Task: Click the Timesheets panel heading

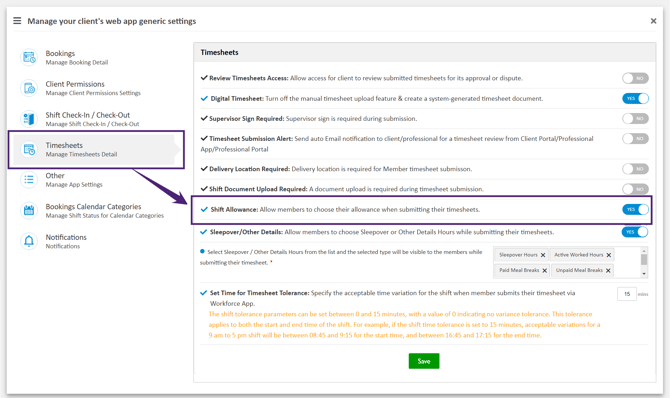Action: (220, 52)
